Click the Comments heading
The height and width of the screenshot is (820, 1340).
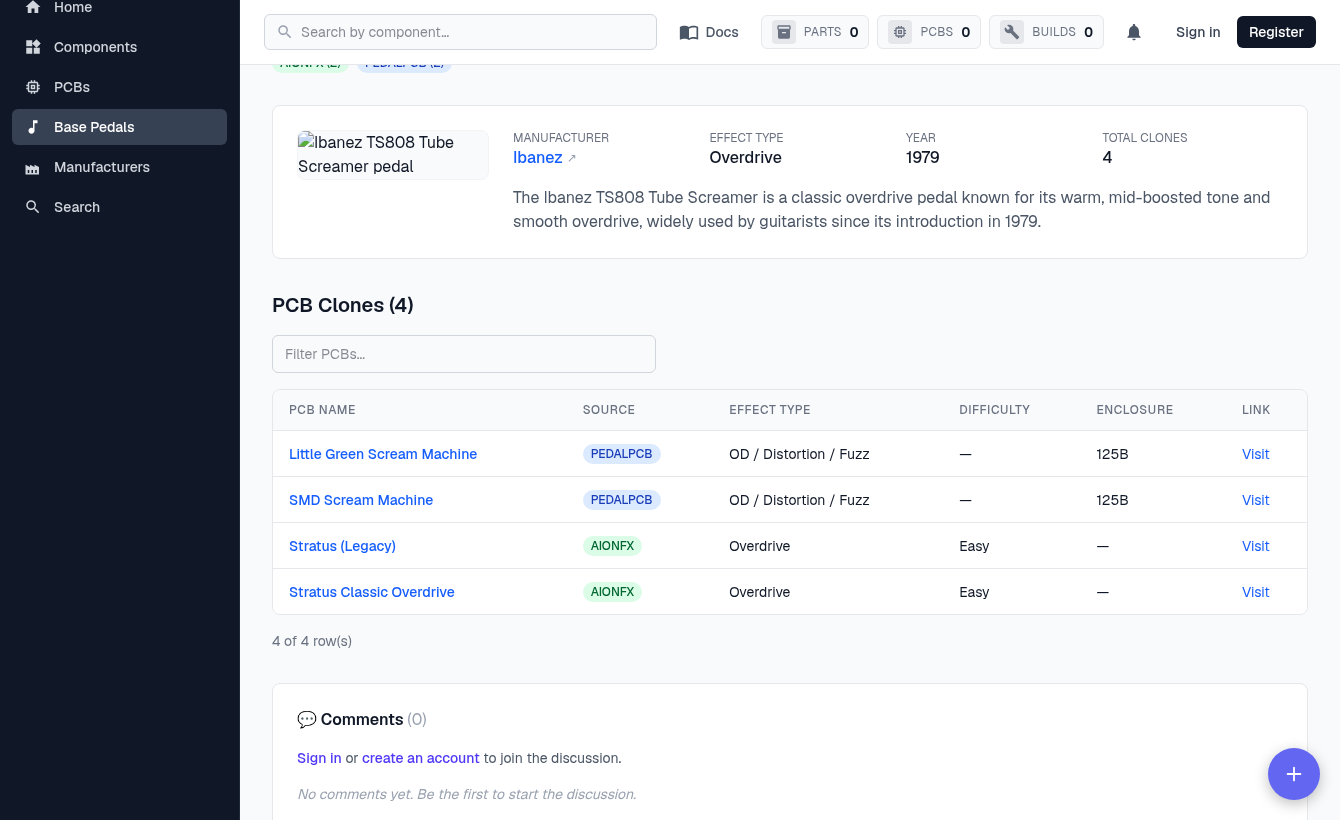pyautogui.click(x=362, y=719)
